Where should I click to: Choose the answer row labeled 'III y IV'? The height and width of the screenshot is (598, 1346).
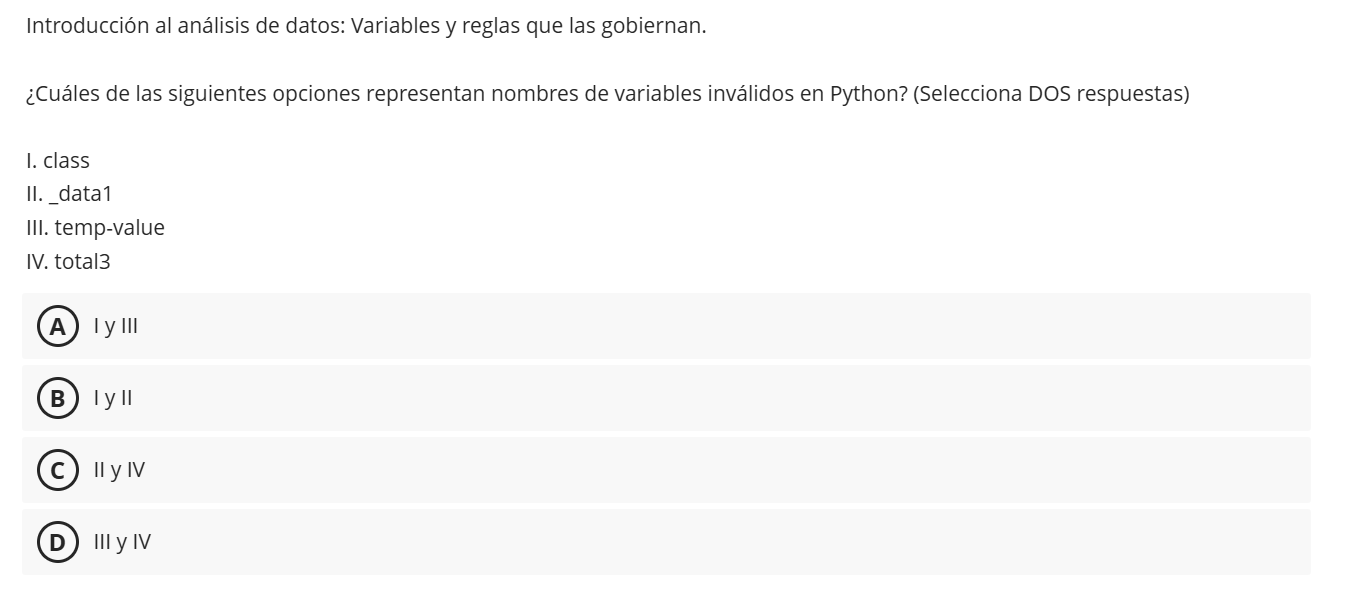click(121, 541)
